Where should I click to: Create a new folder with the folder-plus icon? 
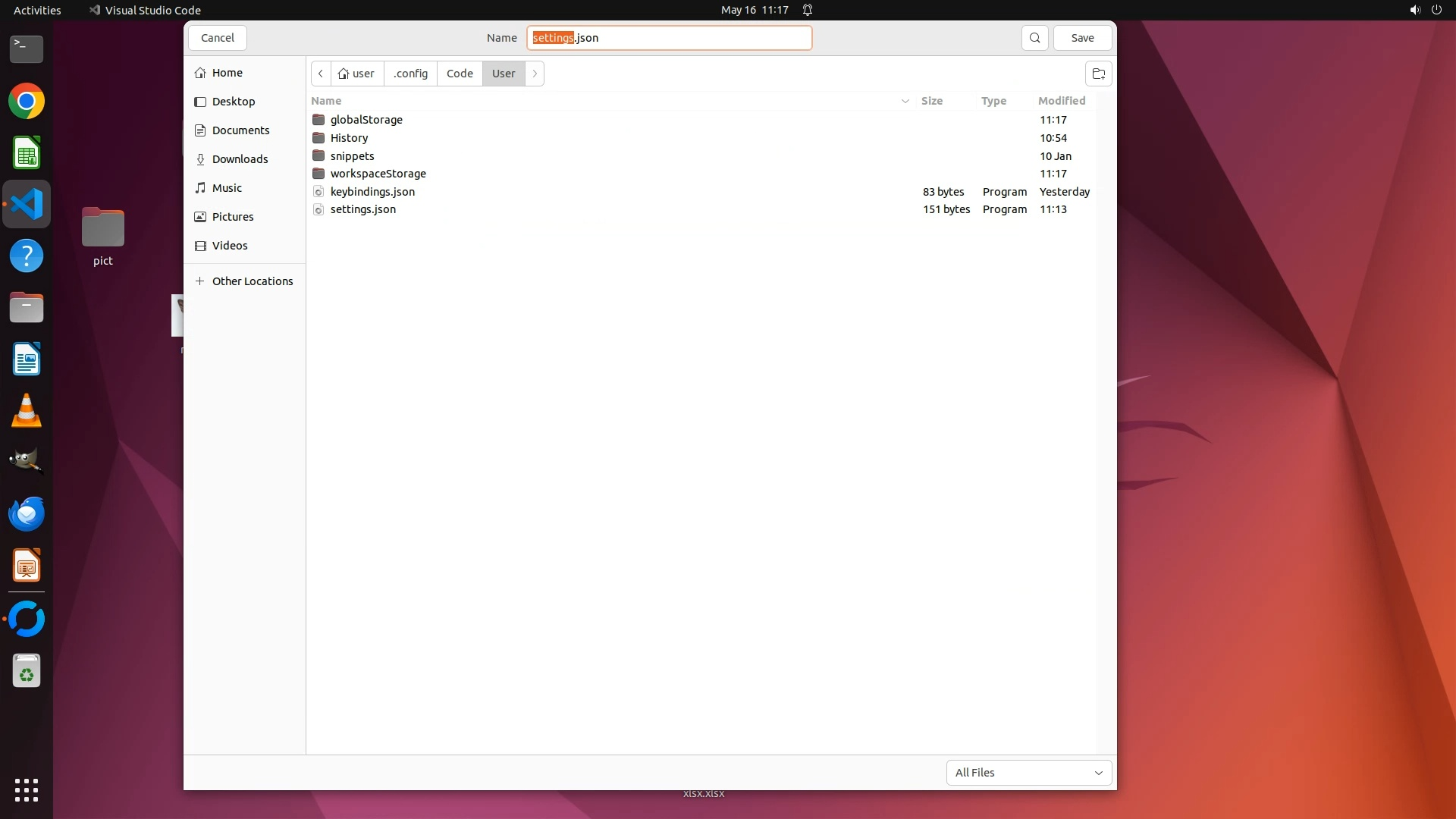coord(1098,74)
